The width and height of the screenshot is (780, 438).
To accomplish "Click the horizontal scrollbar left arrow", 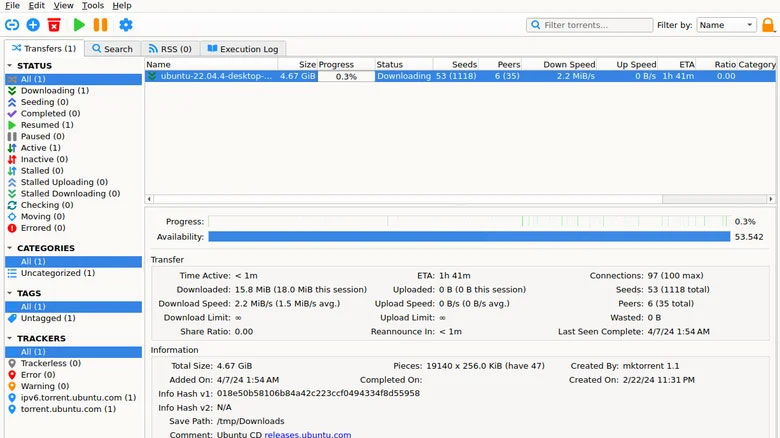I will 149,199.
